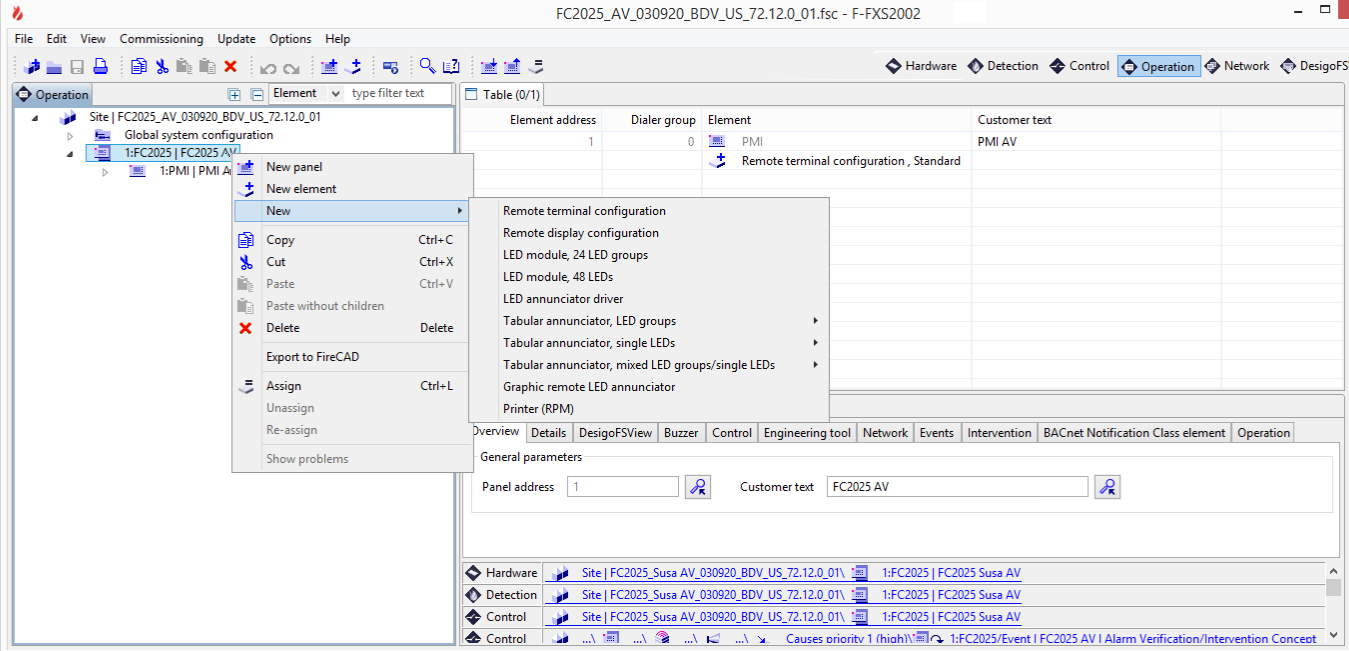
Task: Click search icon beside Customer text field
Action: pyautogui.click(x=1107, y=487)
